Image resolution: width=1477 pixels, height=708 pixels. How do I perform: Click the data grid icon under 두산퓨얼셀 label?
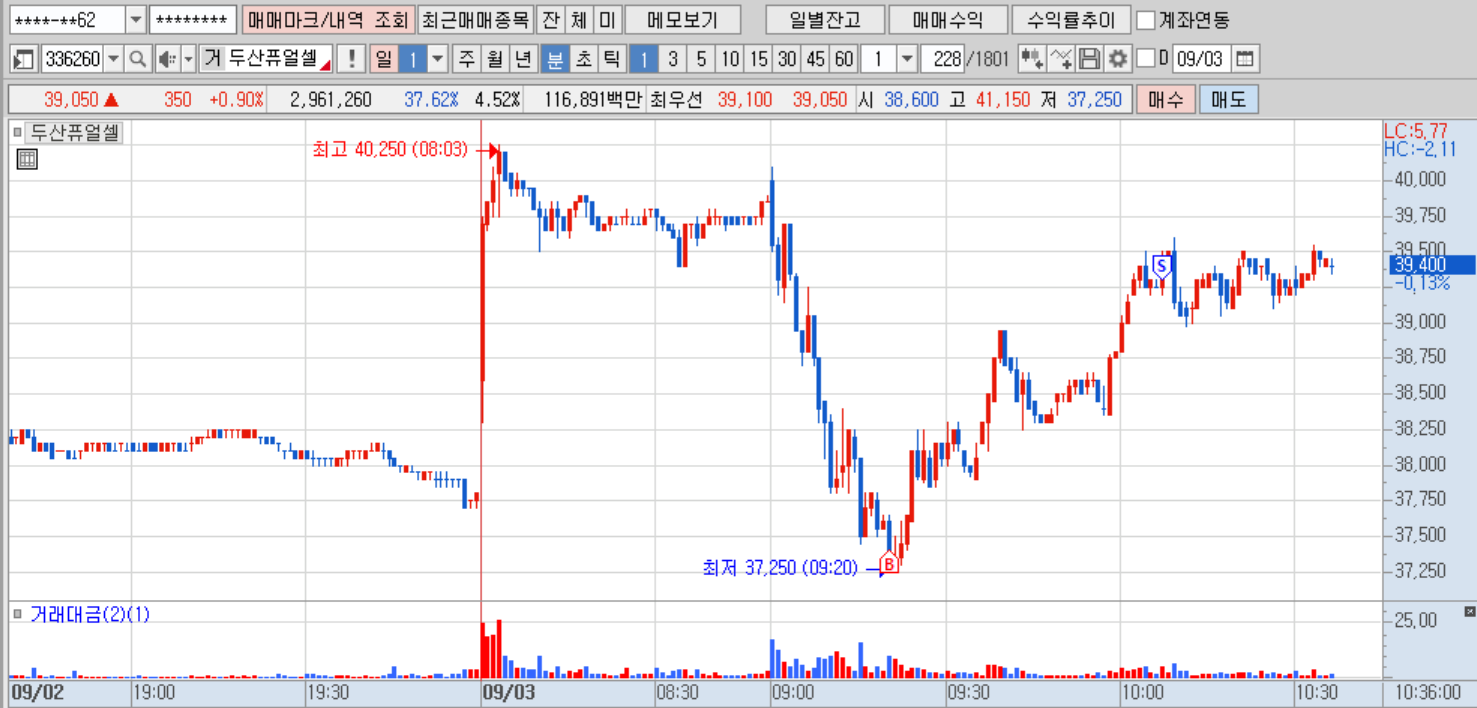click(x=27, y=159)
